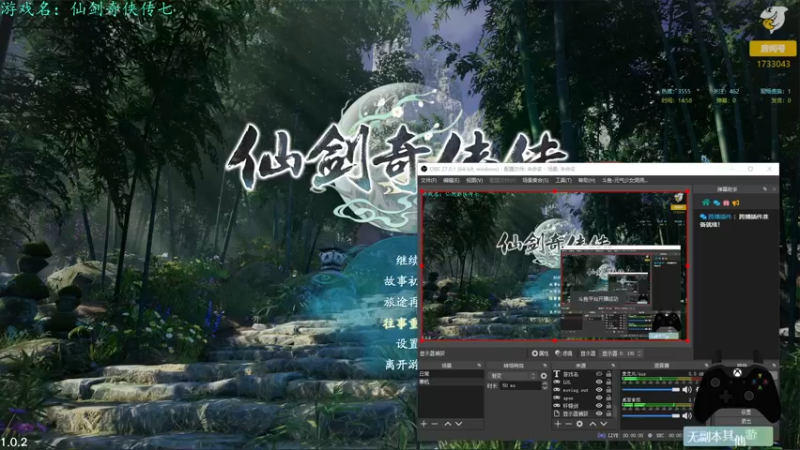The image size is (800, 450).
Task: Move selected source up
Action: pos(593,424)
